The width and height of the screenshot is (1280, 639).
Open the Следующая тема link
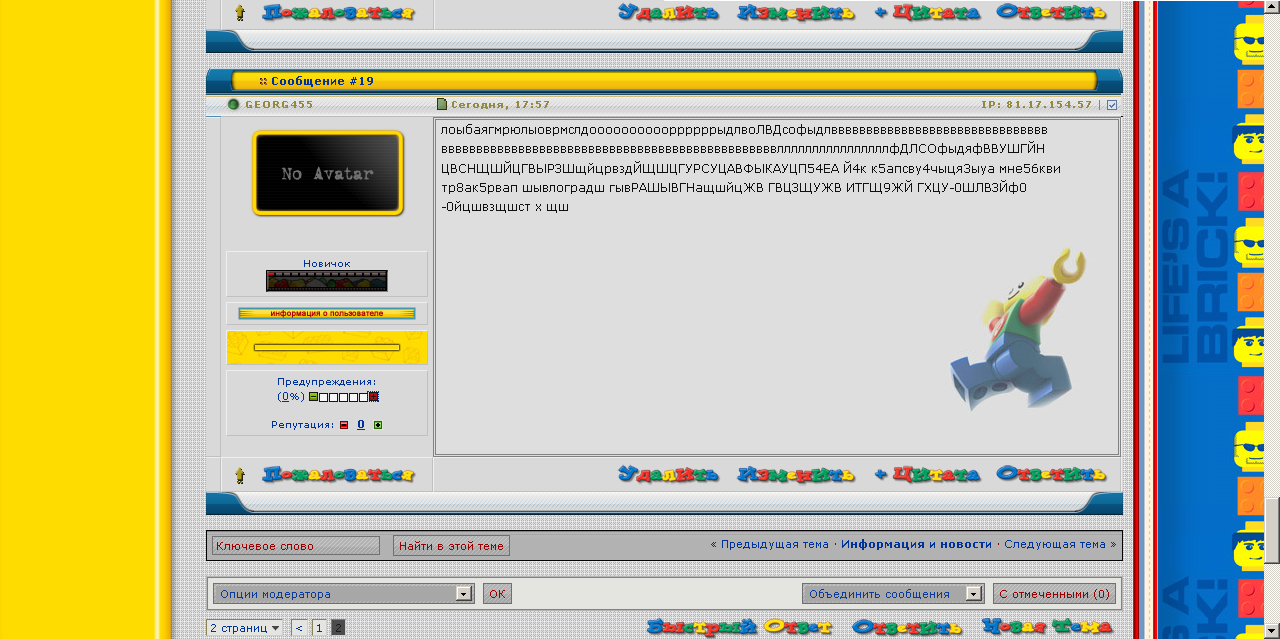coord(1055,545)
